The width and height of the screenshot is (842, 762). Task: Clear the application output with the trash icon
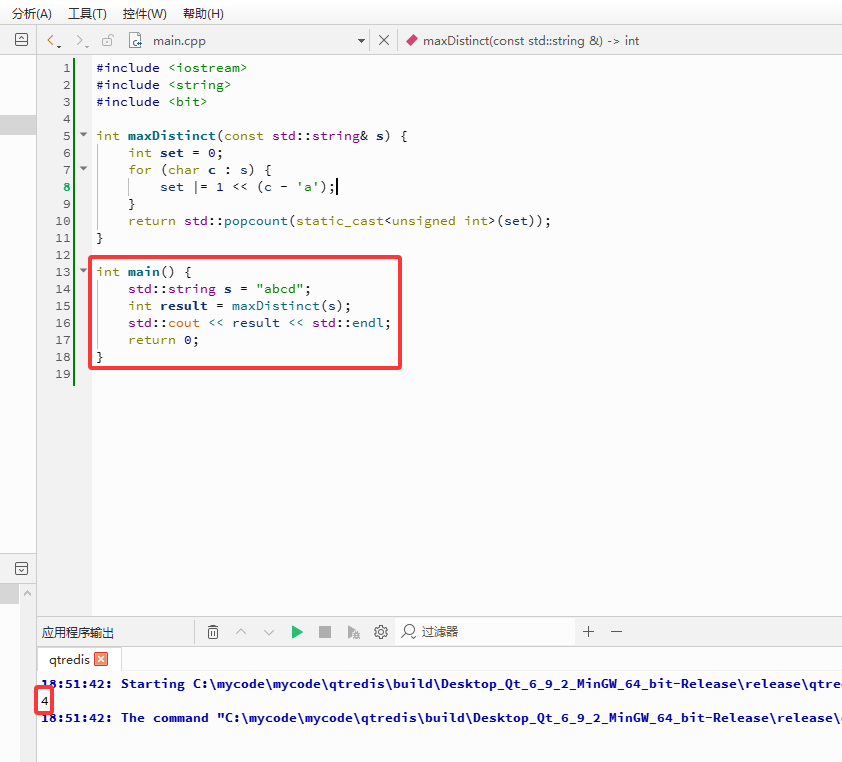213,632
